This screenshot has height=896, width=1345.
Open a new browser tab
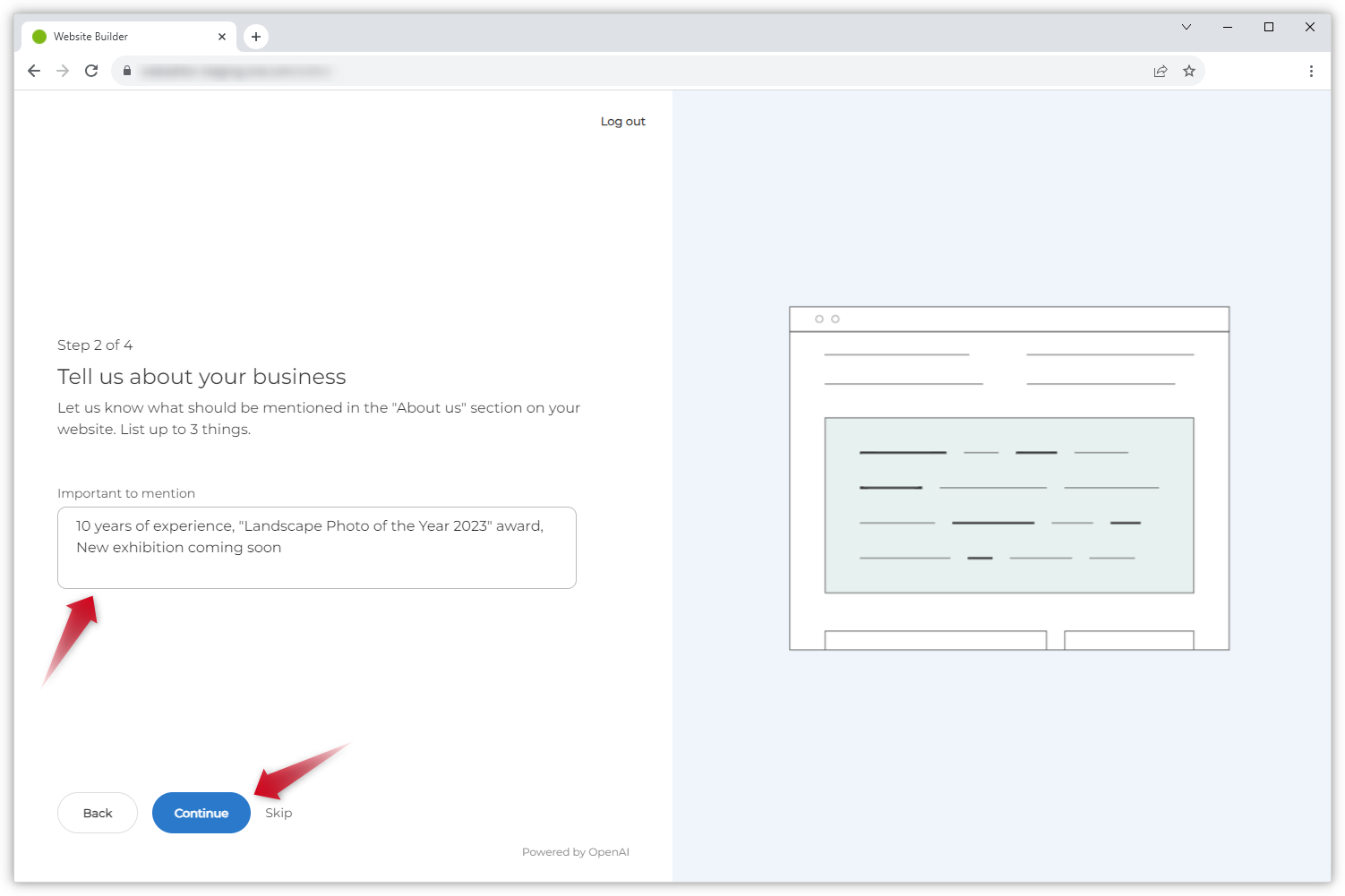(256, 37)
